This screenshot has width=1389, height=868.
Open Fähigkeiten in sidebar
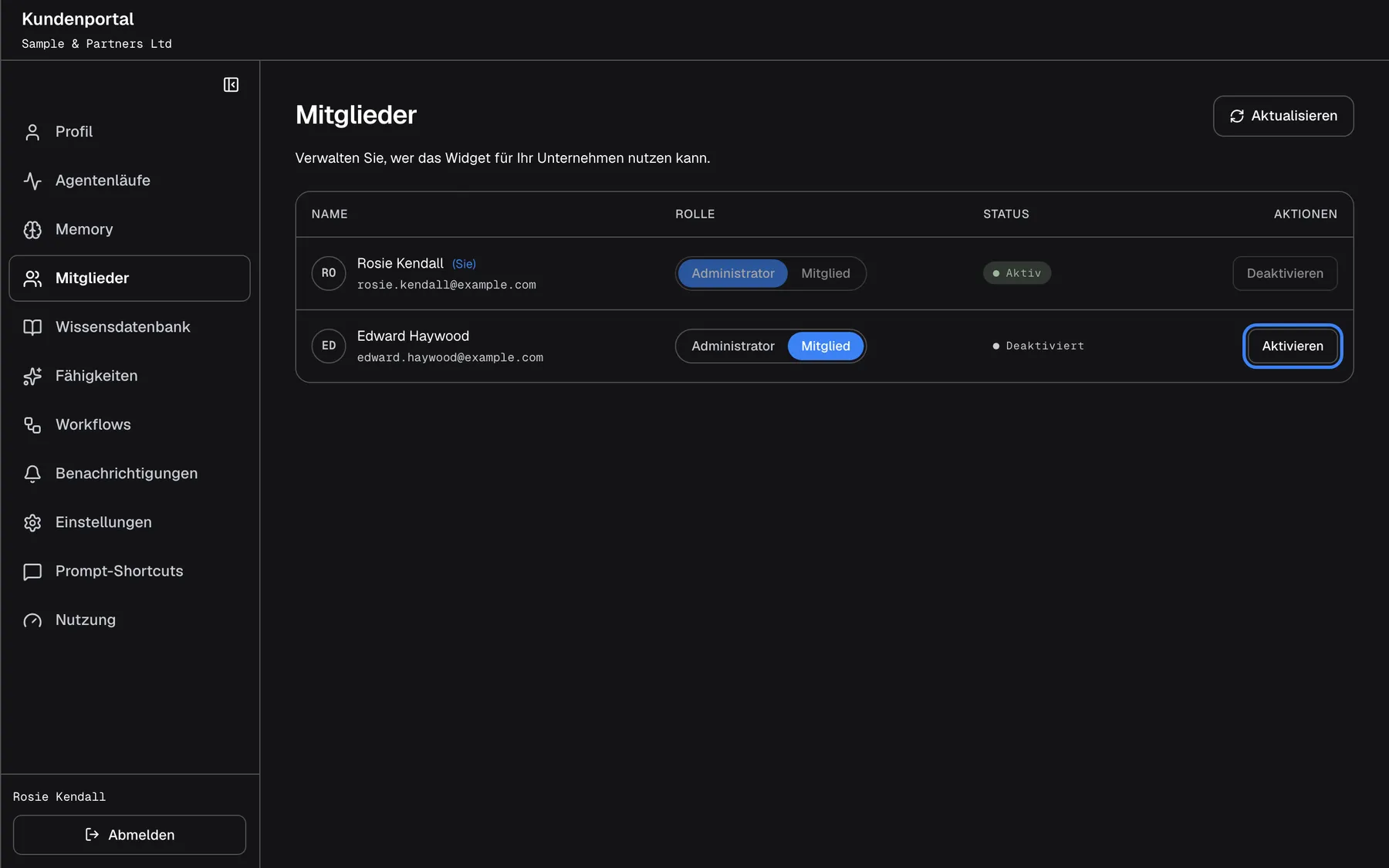tap(130, 376)
